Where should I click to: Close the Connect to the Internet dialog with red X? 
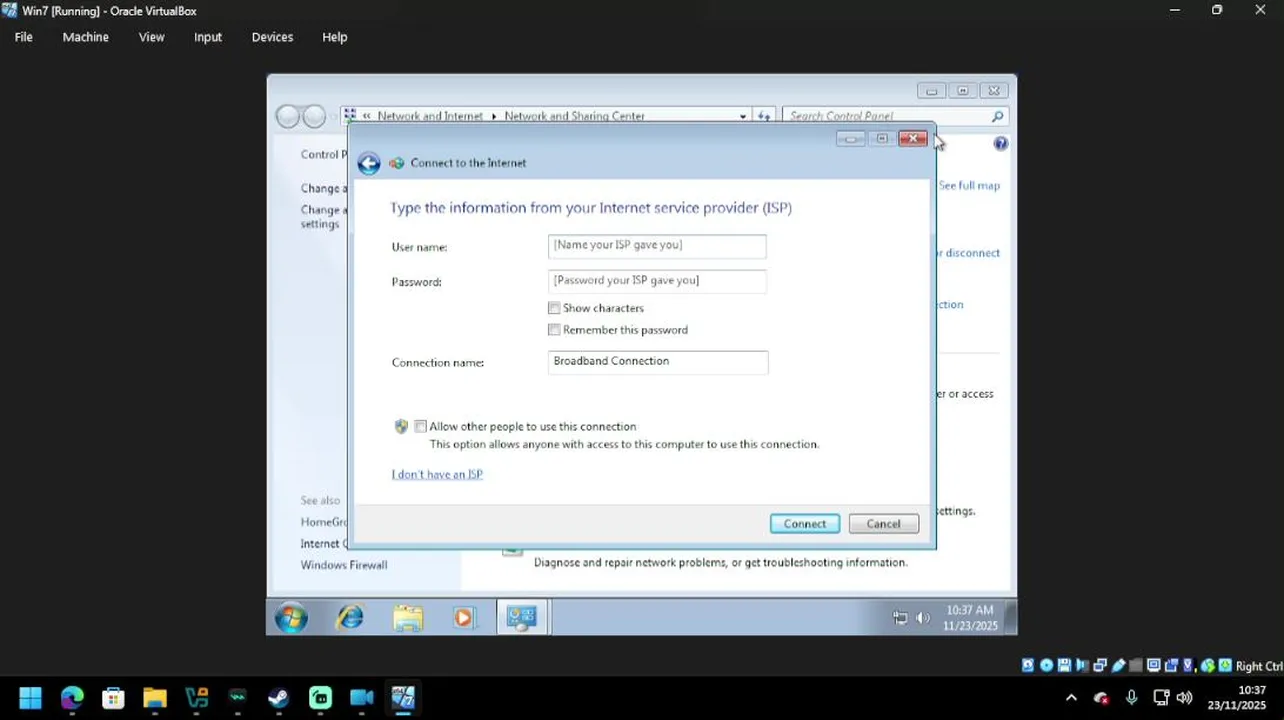[x=912, y=139]
